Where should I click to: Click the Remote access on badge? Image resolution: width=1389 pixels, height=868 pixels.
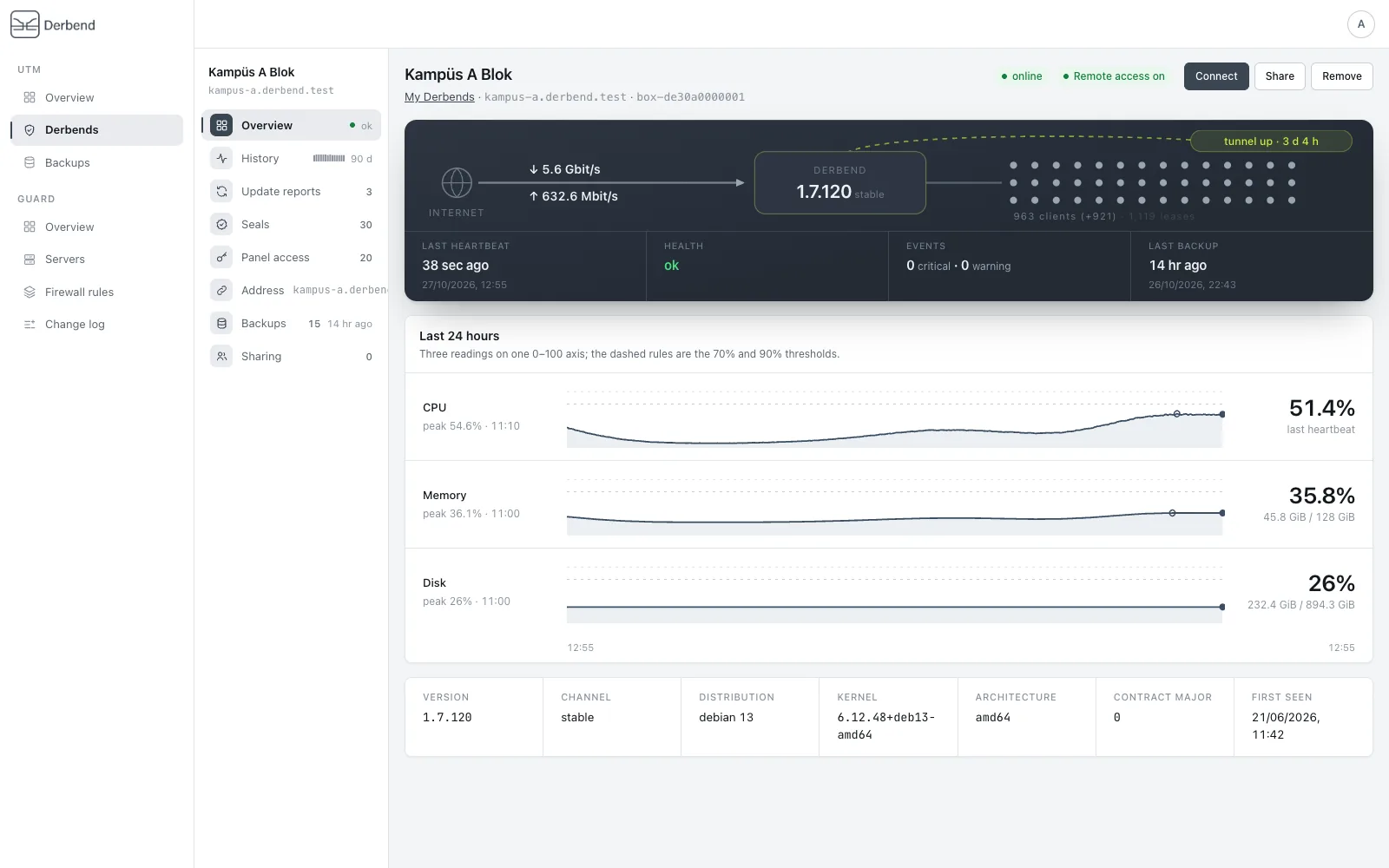(x=1114, y=76)
